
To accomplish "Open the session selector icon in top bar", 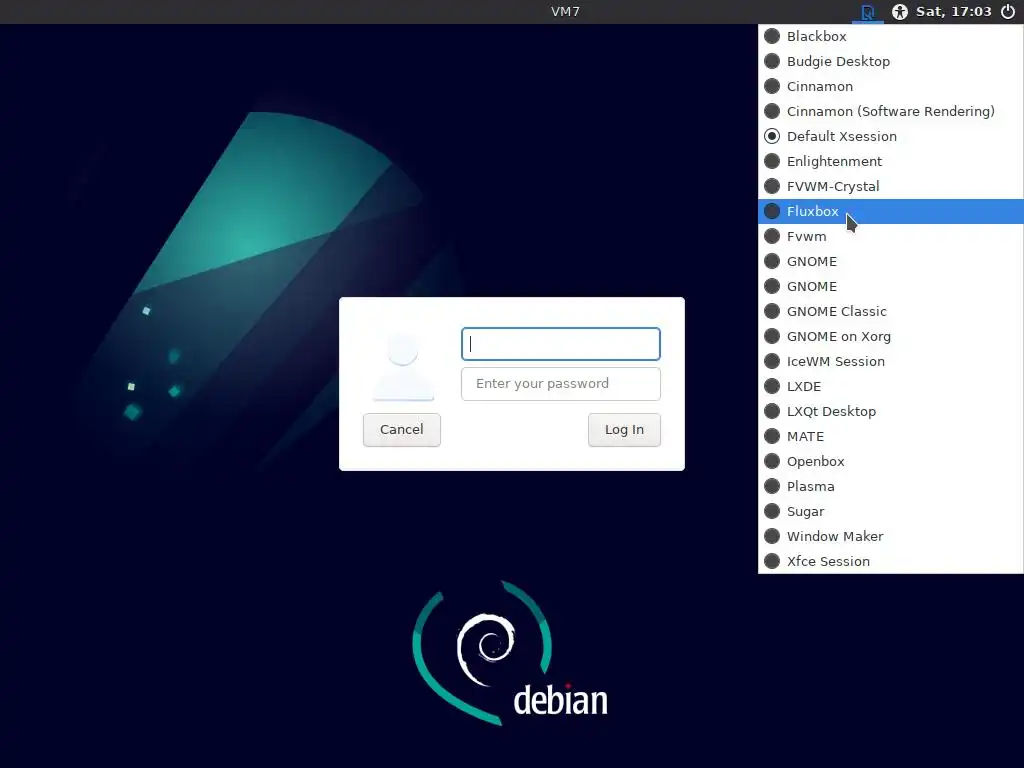I will point(867,12).
